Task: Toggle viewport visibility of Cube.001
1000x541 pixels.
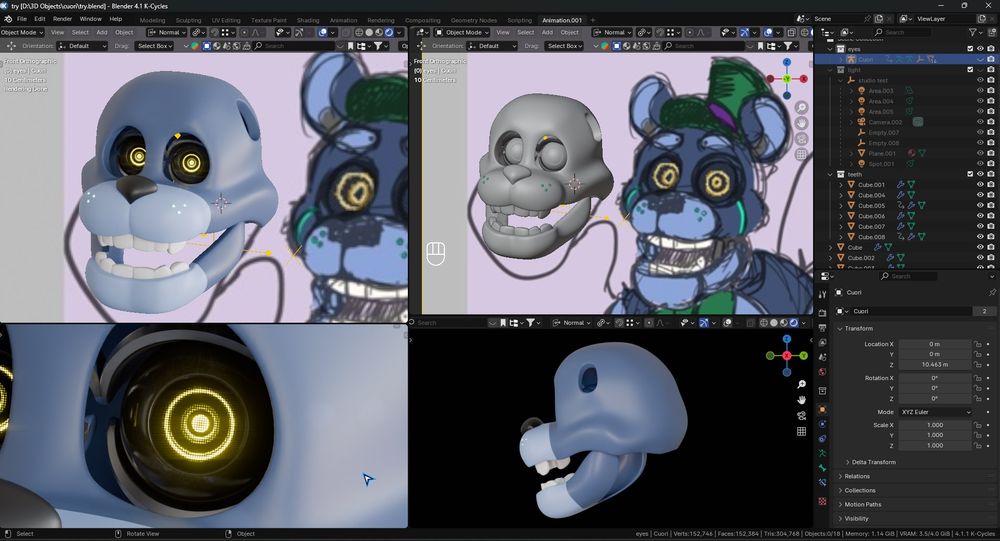Action: [980, 184]
